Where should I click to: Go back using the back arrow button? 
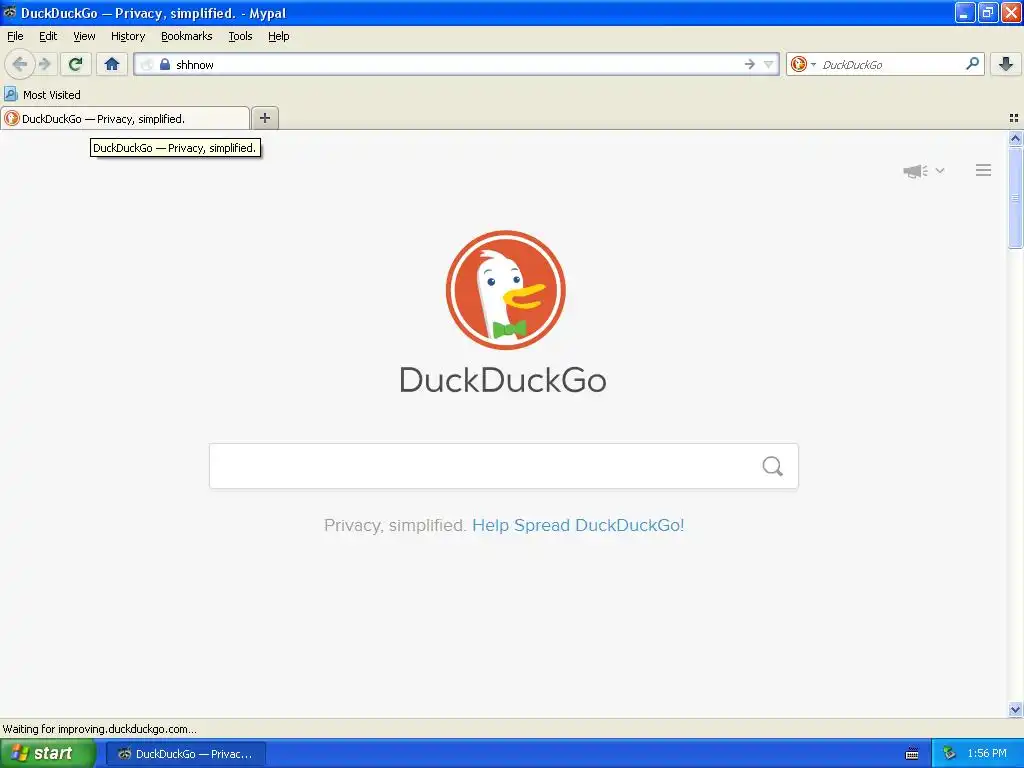click(x=20, y=64)
